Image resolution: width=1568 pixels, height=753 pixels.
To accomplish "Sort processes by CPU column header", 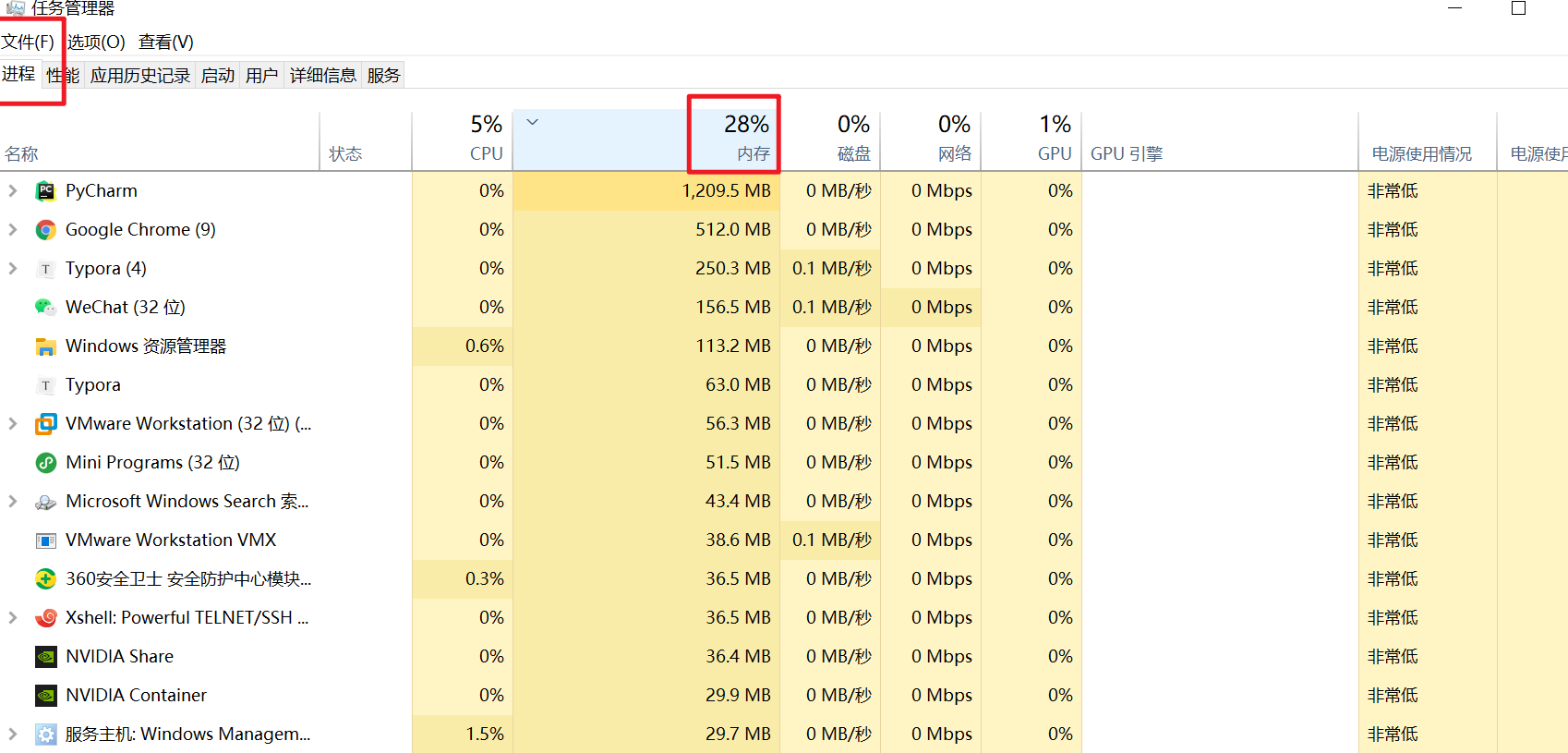I will pyautogui.click(x=462, y=140).
